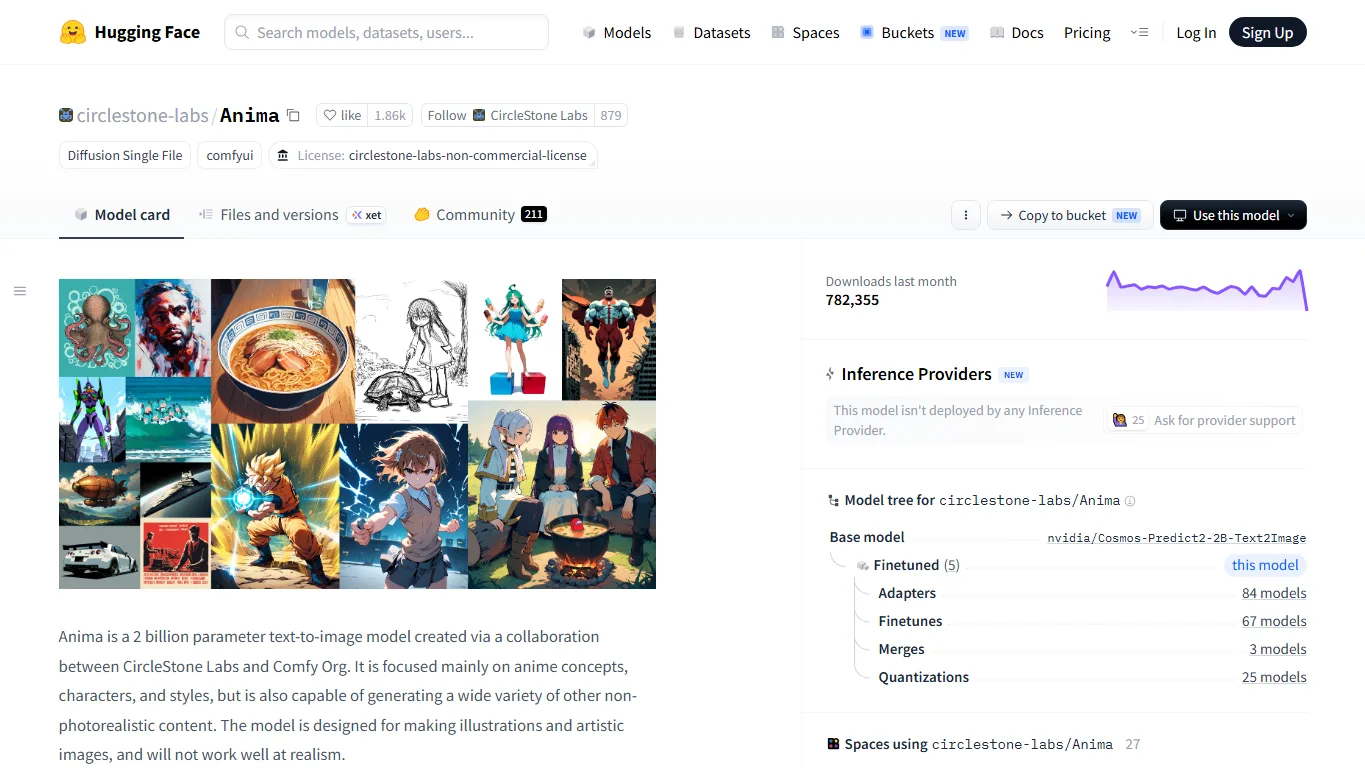Open the Pricing page
The width and height of the screenshot is (1365, 768).
click(1087, 32)
